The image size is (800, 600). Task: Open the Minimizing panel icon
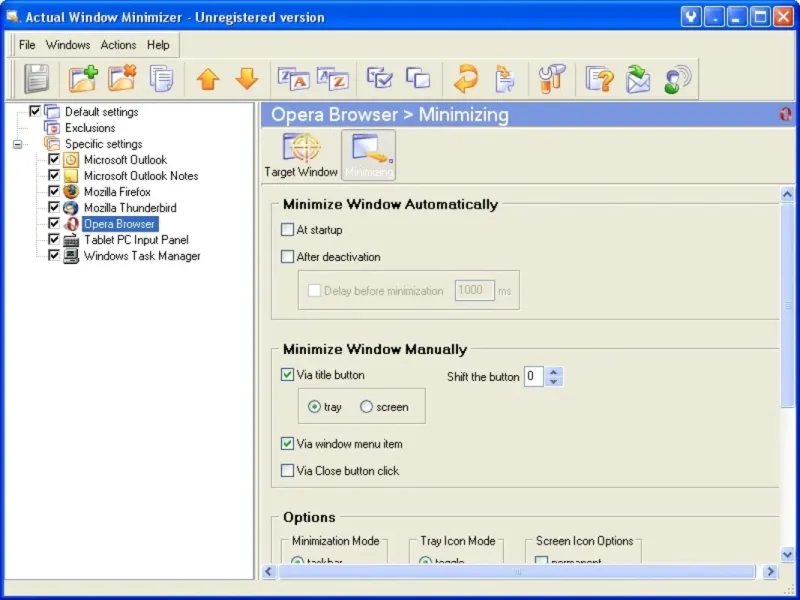368,155
